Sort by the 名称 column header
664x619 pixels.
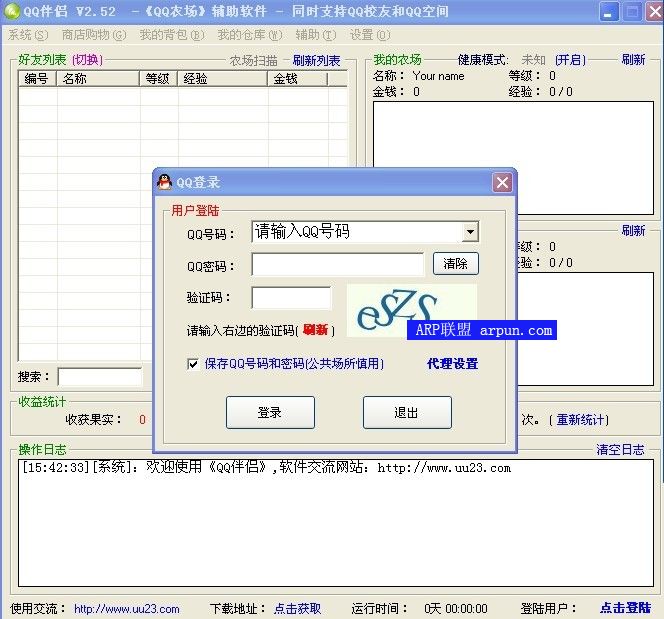[x=98, y=79]
